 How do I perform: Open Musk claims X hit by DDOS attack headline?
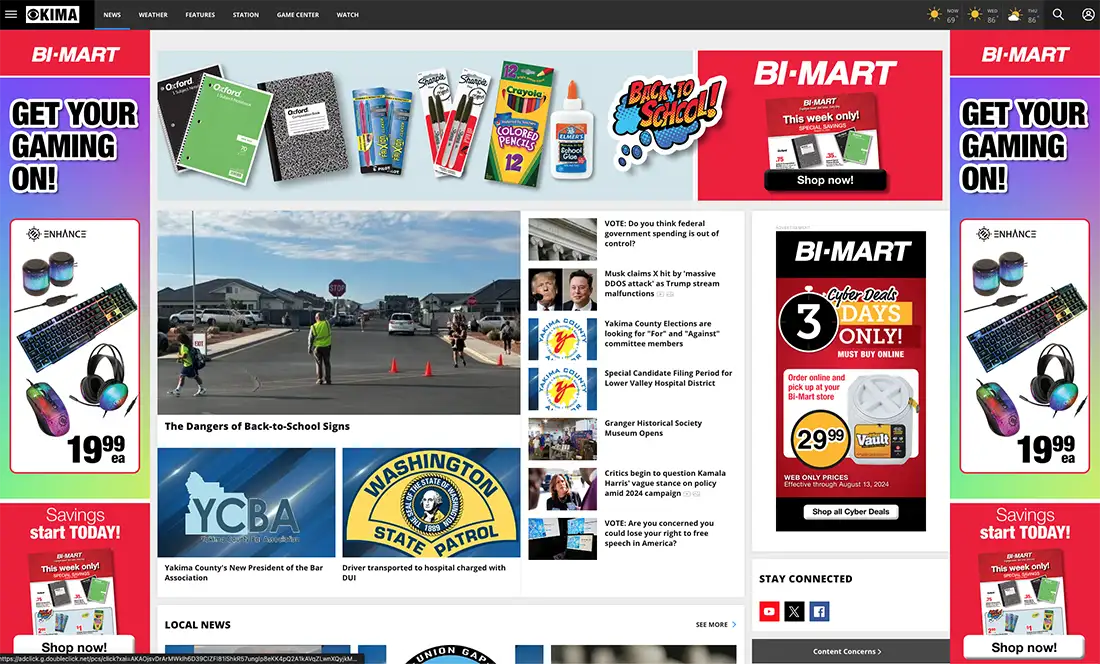coord(662,283)
